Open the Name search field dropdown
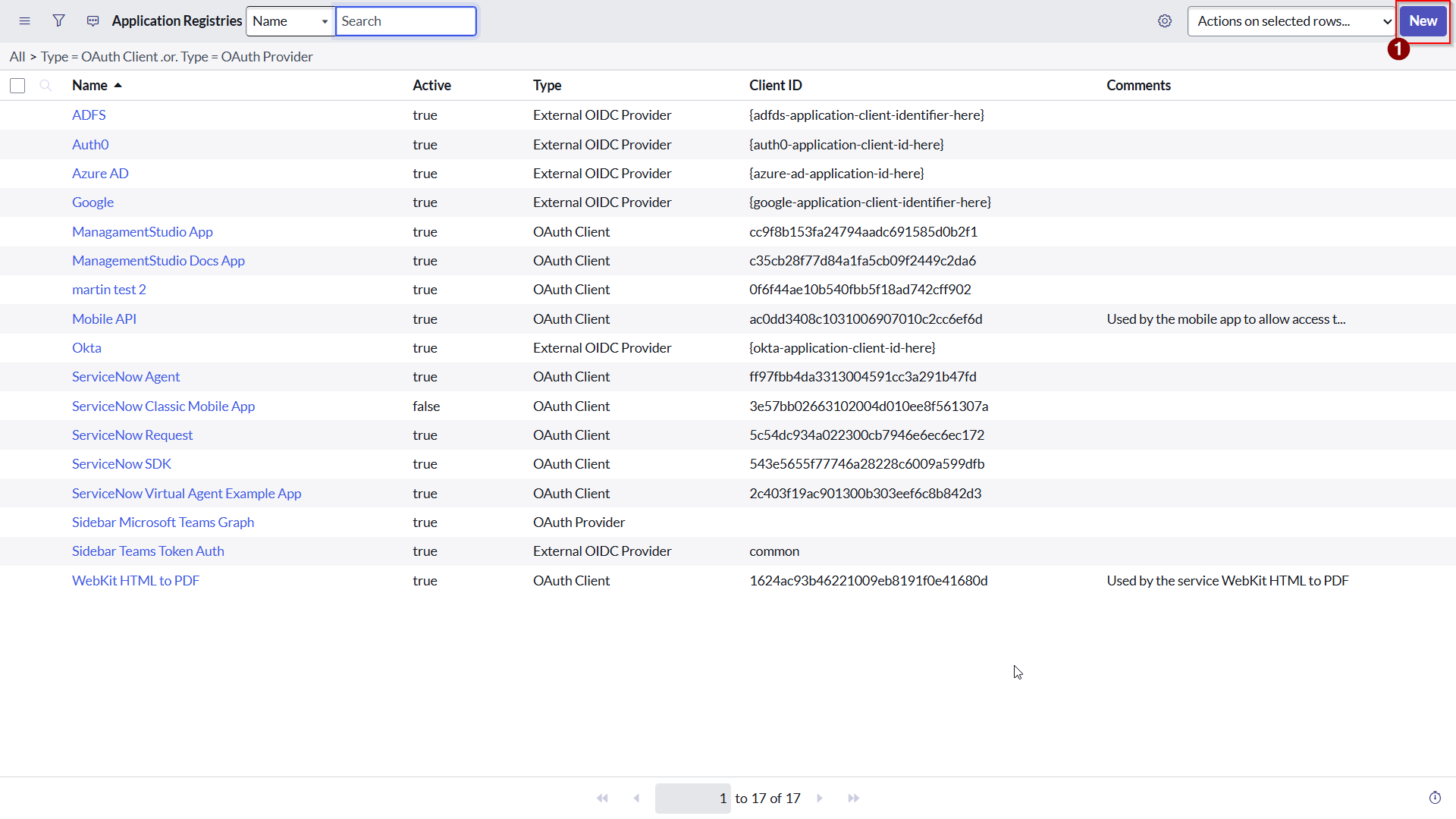This screenshot has height=819, width=1456. tap(290, 21)
